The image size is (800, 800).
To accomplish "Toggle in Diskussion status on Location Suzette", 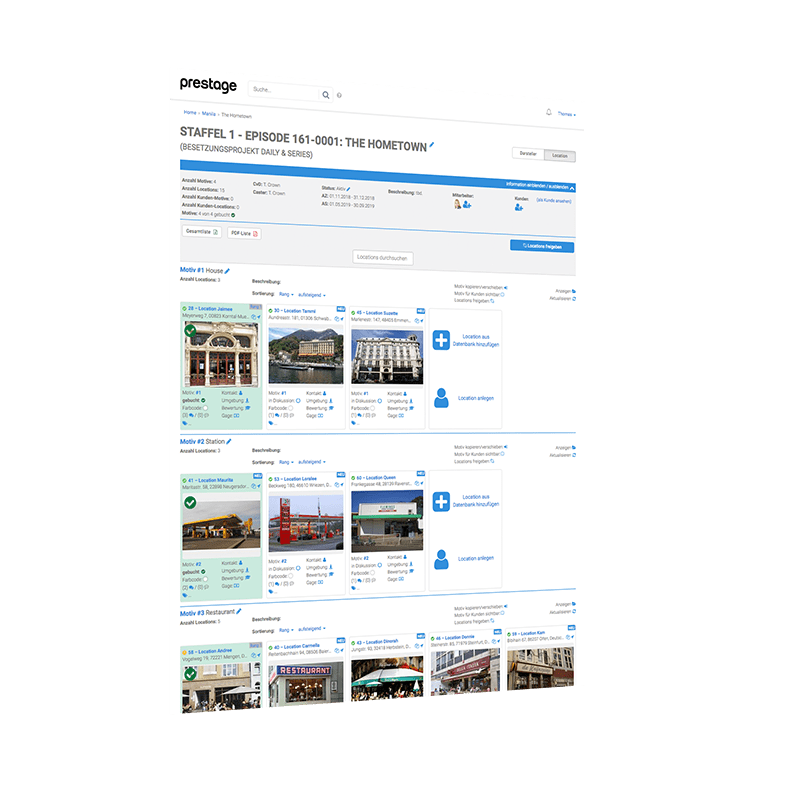I will (379, 401).
